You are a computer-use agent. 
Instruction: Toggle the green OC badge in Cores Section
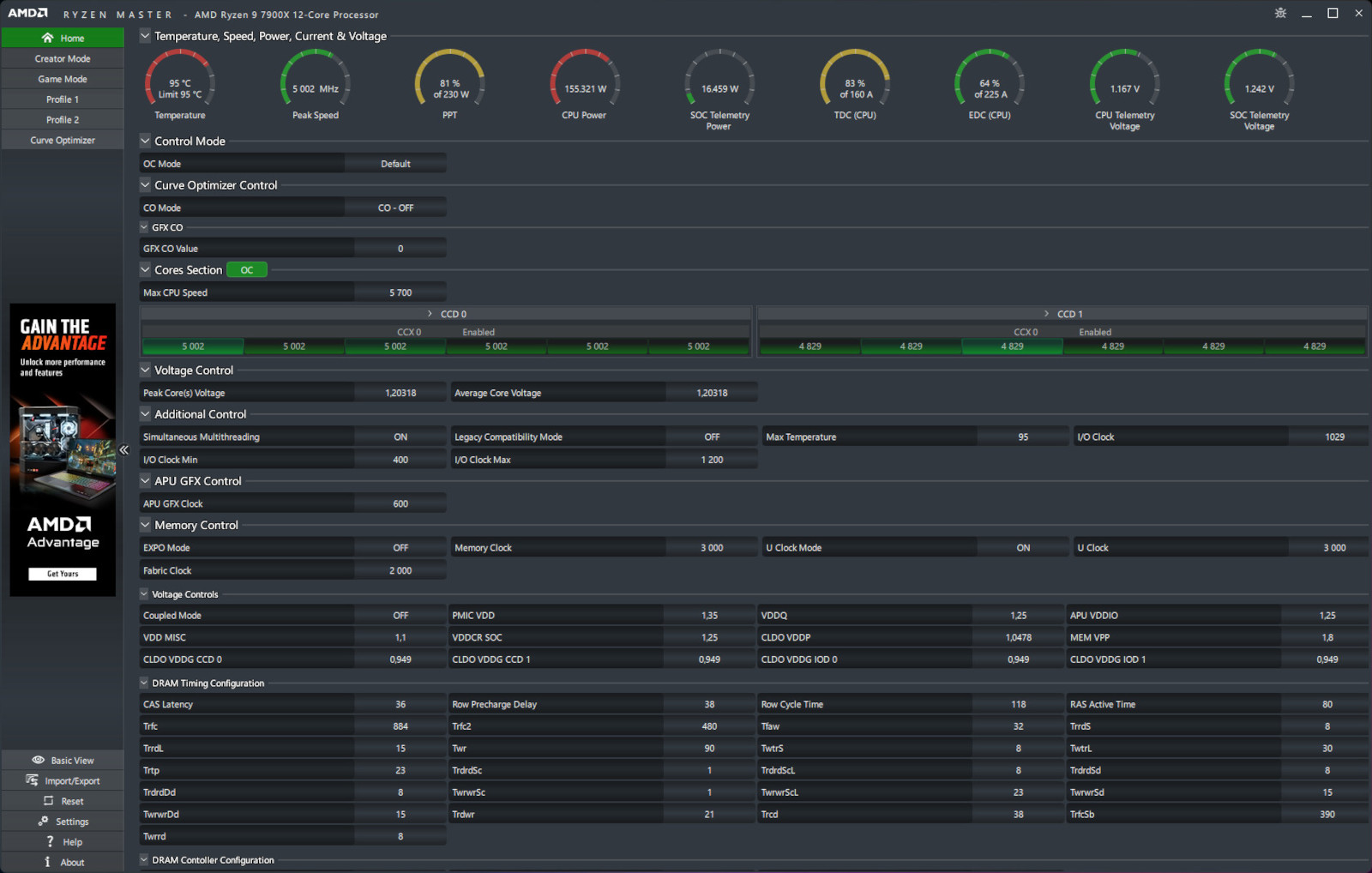click(x=247, y=270)
